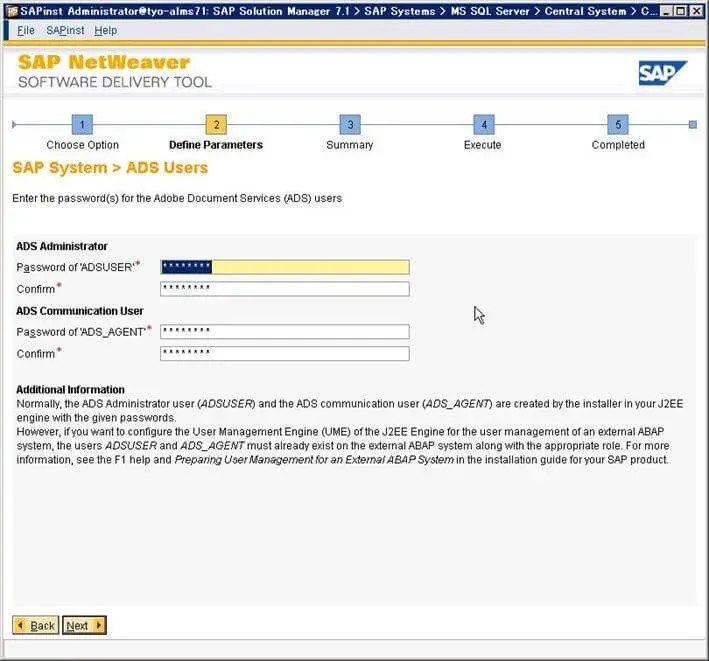
Task: Minimize the SAPinst window
Action: 666,11
